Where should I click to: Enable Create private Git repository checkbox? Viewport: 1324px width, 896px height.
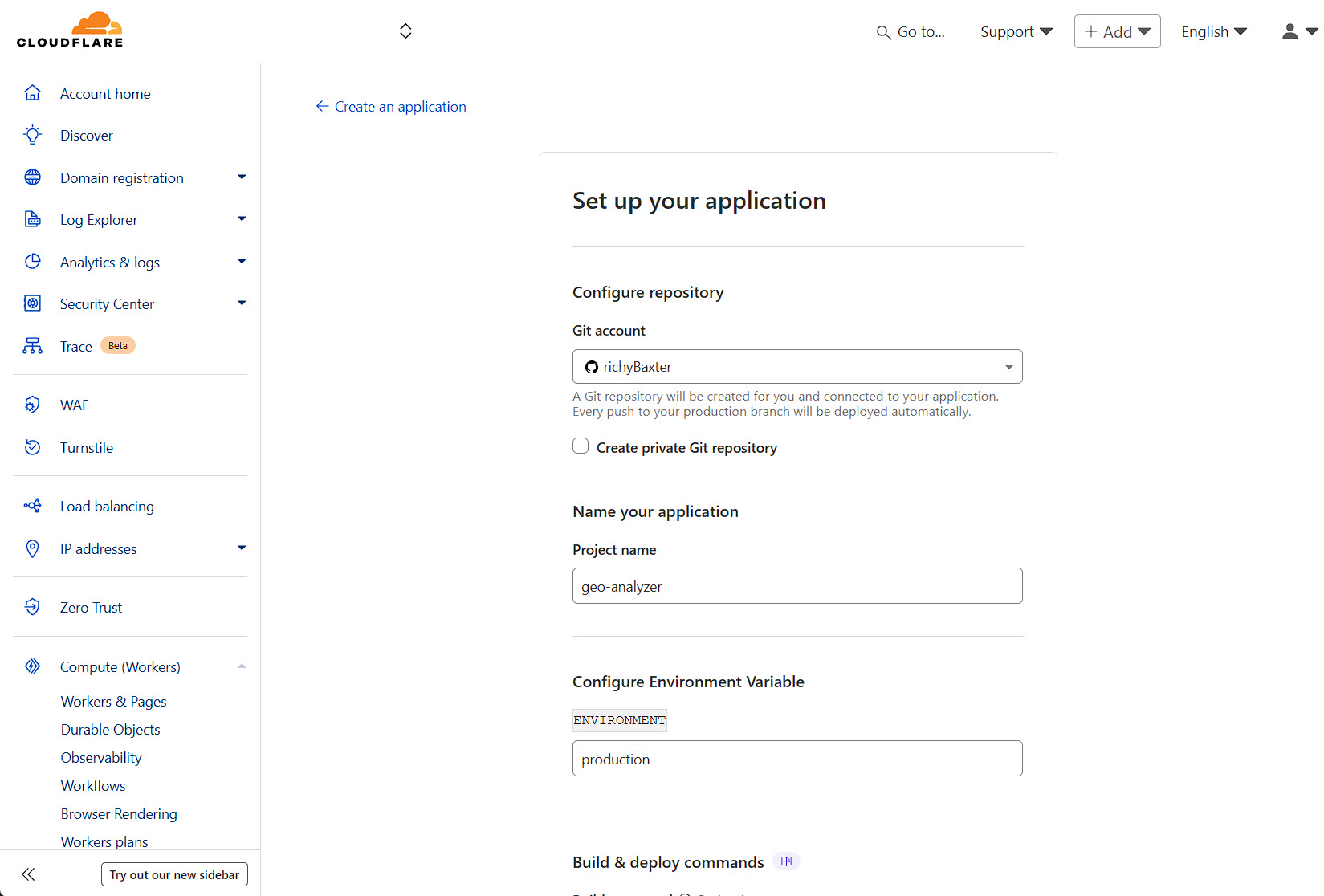(x=581, y=446)
